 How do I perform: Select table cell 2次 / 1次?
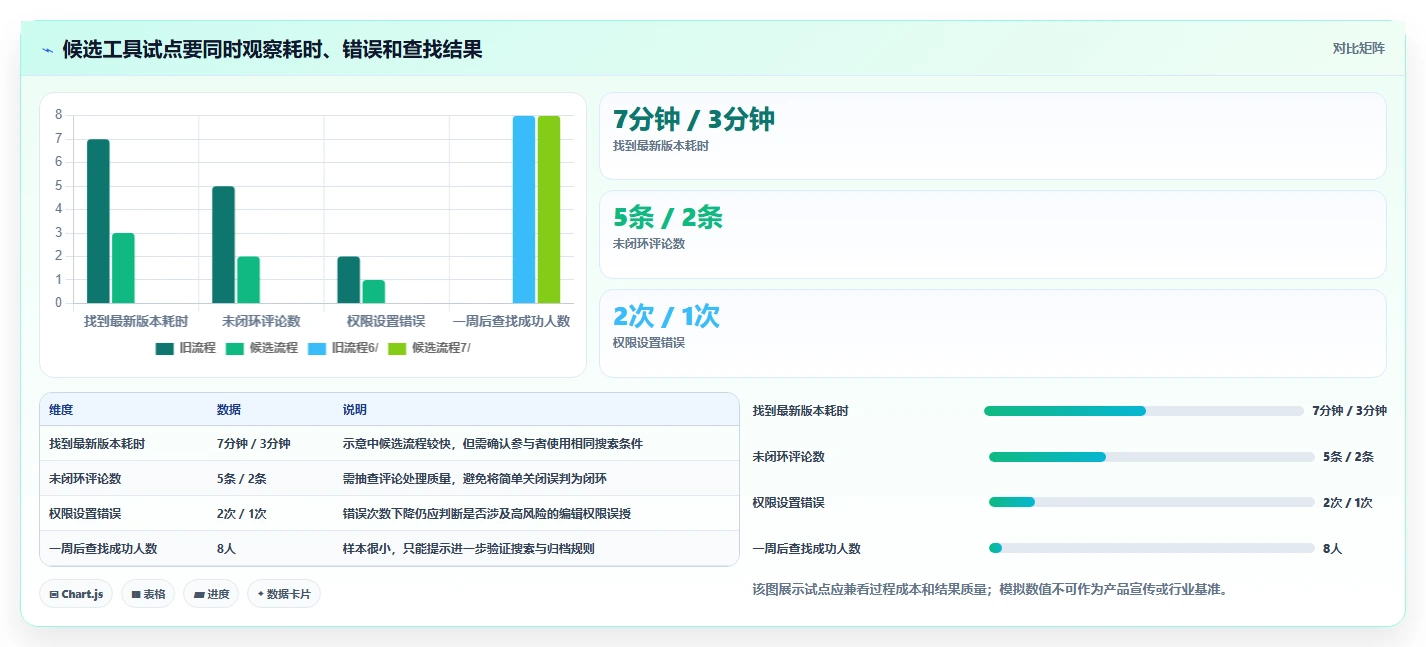click(x=241, y=514)
